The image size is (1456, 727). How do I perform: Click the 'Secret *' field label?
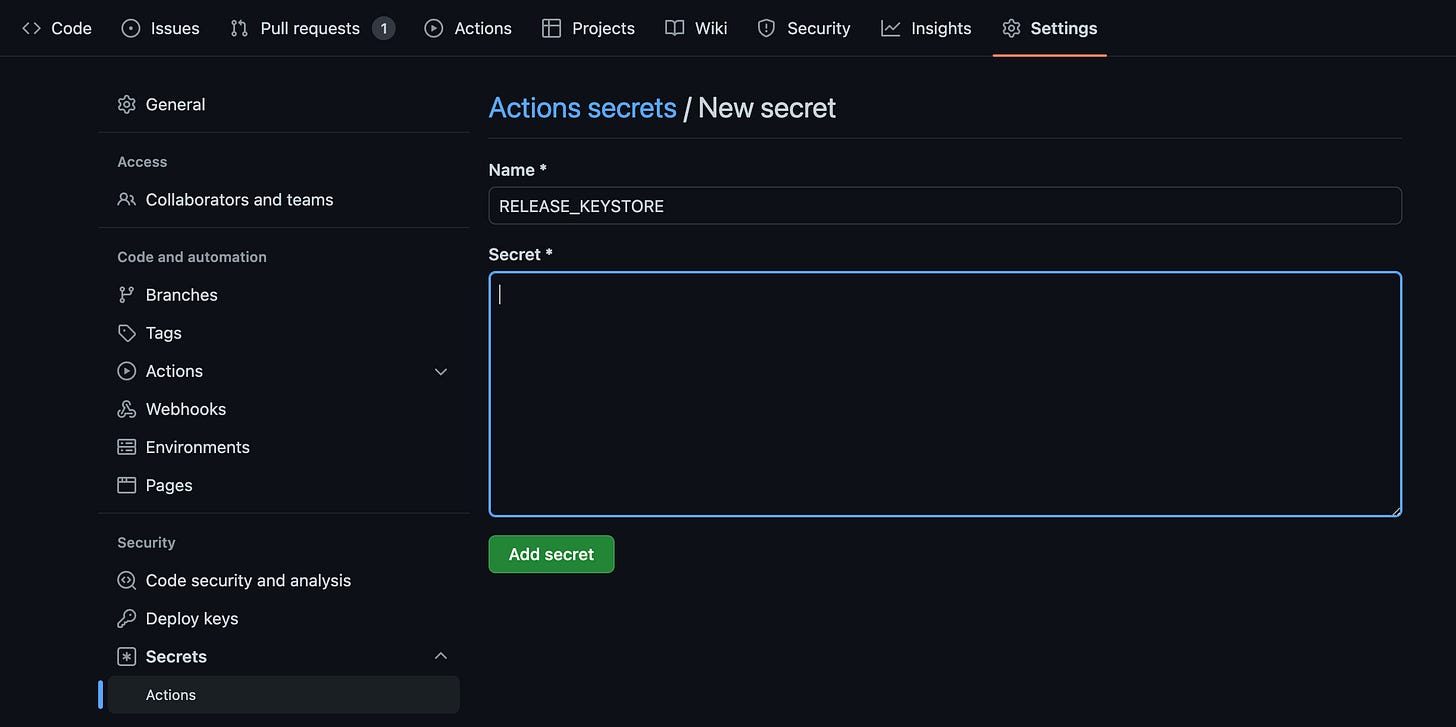520,254
